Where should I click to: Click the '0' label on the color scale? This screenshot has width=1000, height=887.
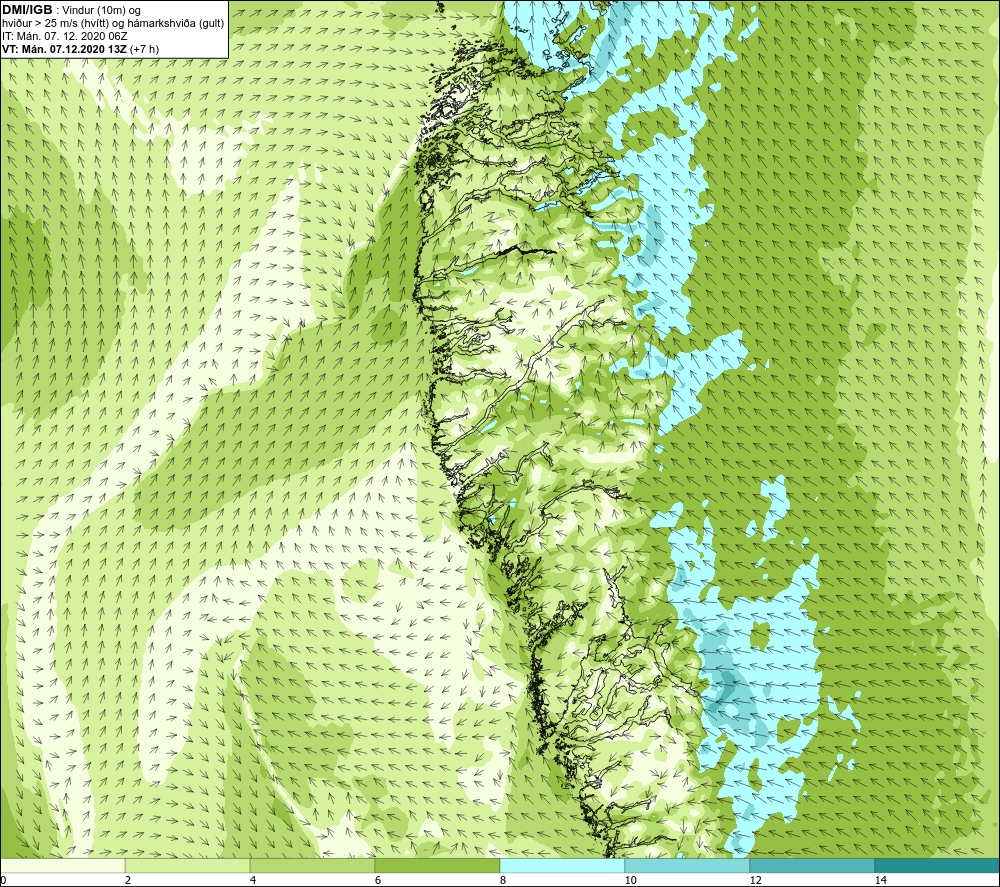(3, 880)
